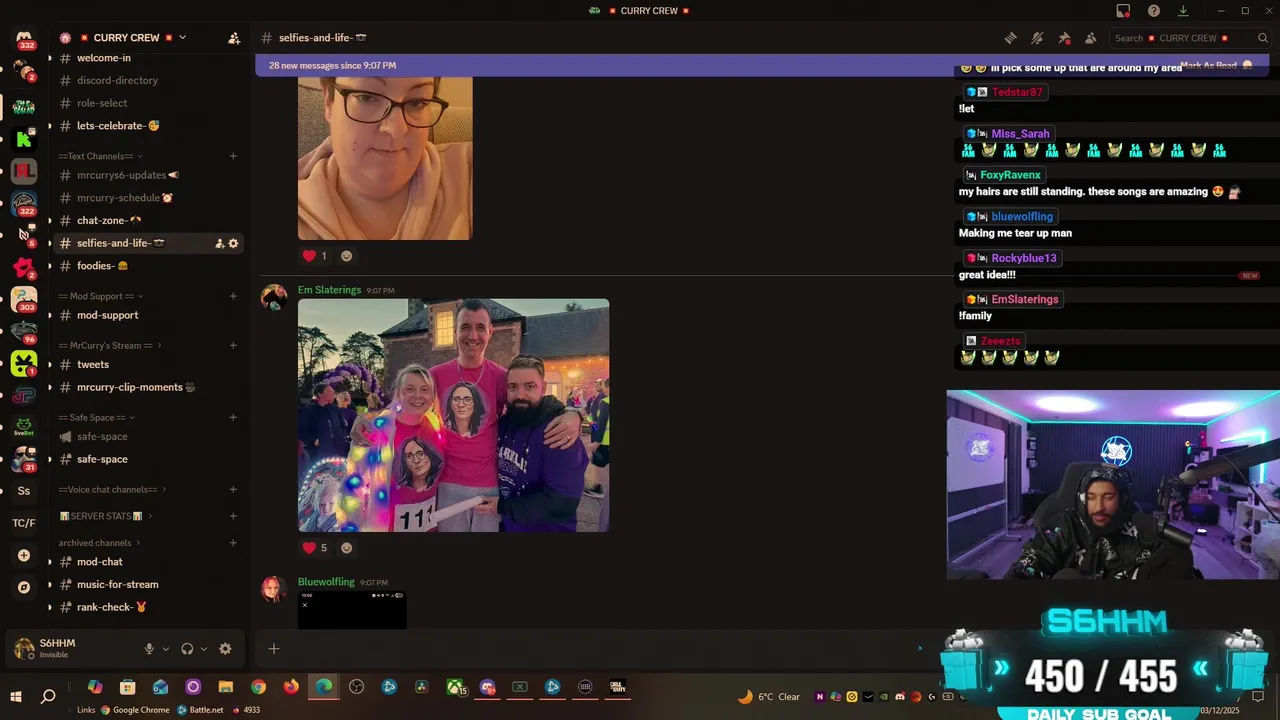
Task: Open the mrcurry-schedule channel
Action: 124,198
